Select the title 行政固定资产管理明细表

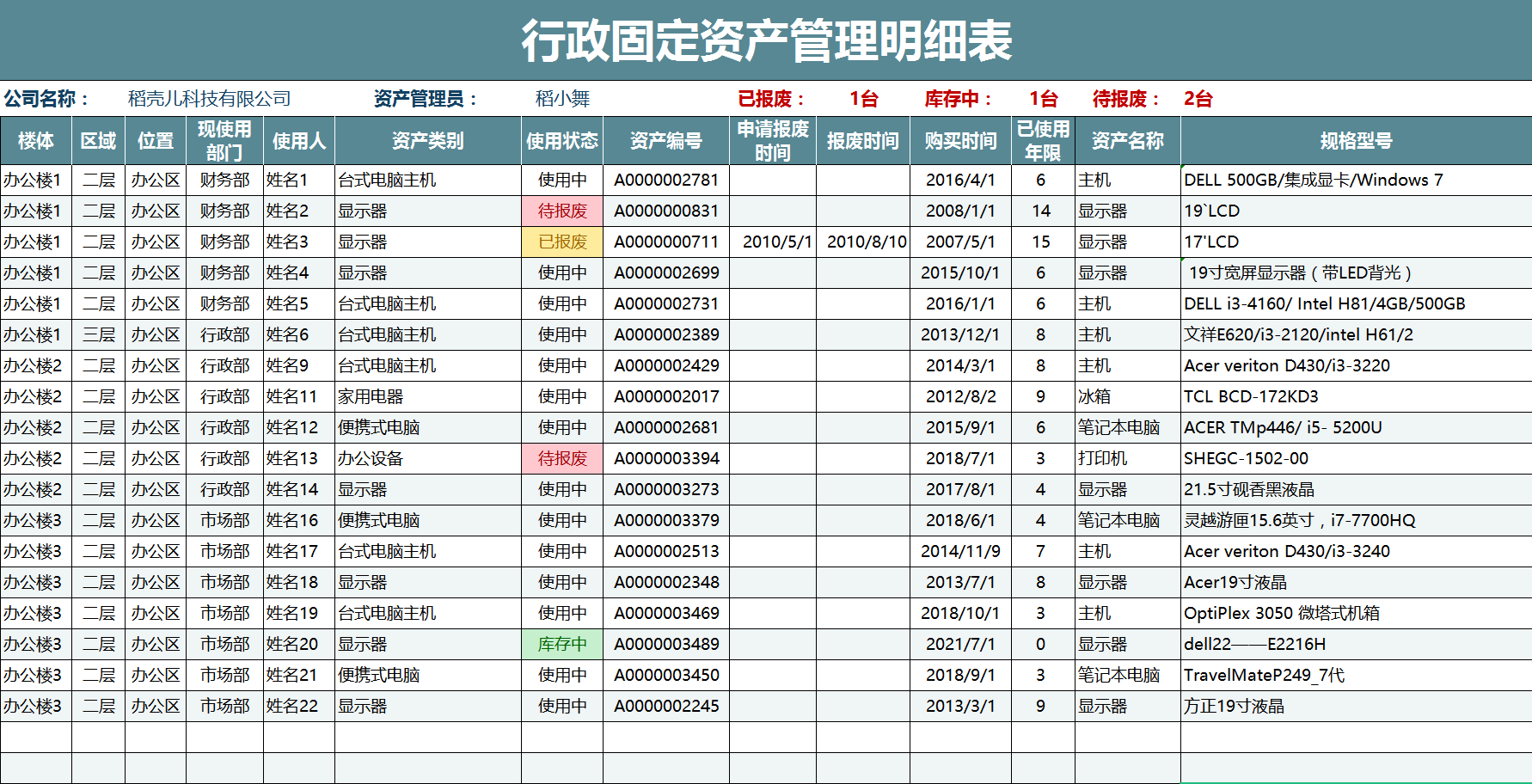click(766, 40)
